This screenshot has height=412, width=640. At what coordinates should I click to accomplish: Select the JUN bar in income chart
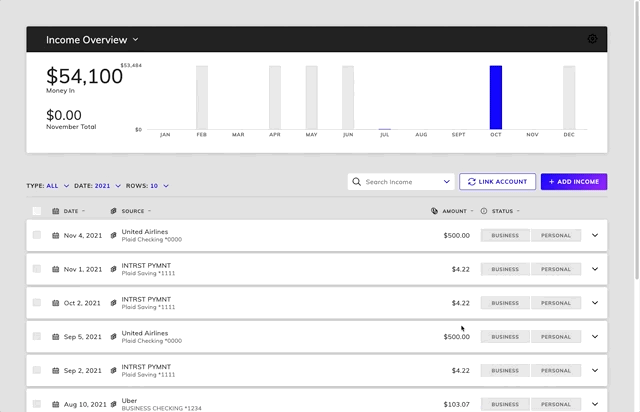(x=348, y=97)
